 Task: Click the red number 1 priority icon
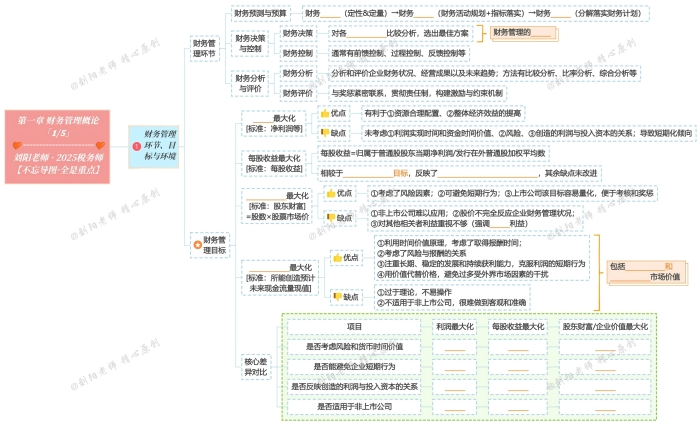(137, 146)
